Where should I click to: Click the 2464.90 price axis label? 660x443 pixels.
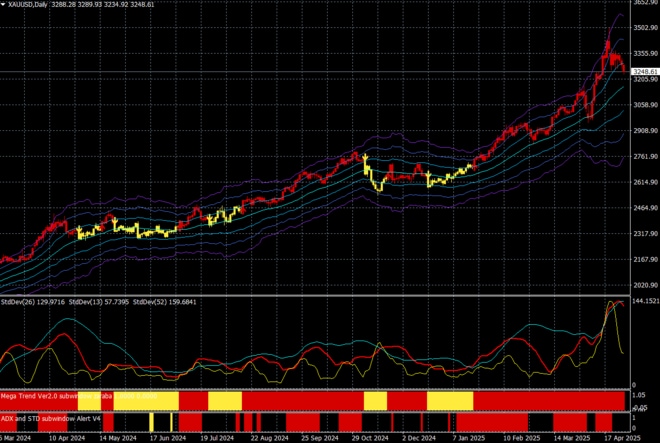click(x=645, y=208)
